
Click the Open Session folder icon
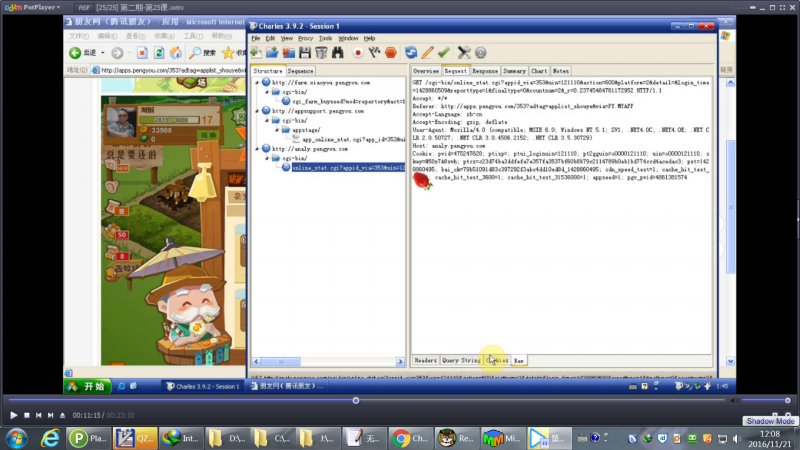click(x=272, y=53)
